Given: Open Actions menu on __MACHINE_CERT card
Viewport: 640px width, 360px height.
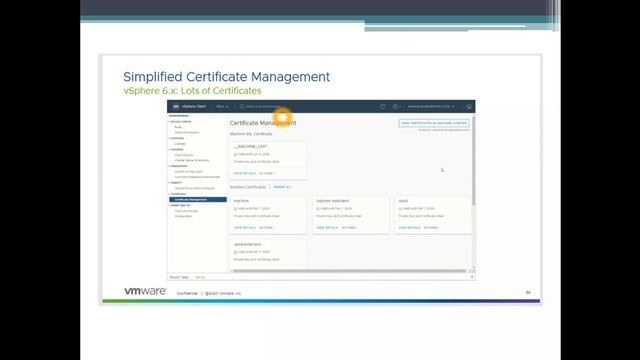Looking at the screenshot, I should (x=267, y=173).
